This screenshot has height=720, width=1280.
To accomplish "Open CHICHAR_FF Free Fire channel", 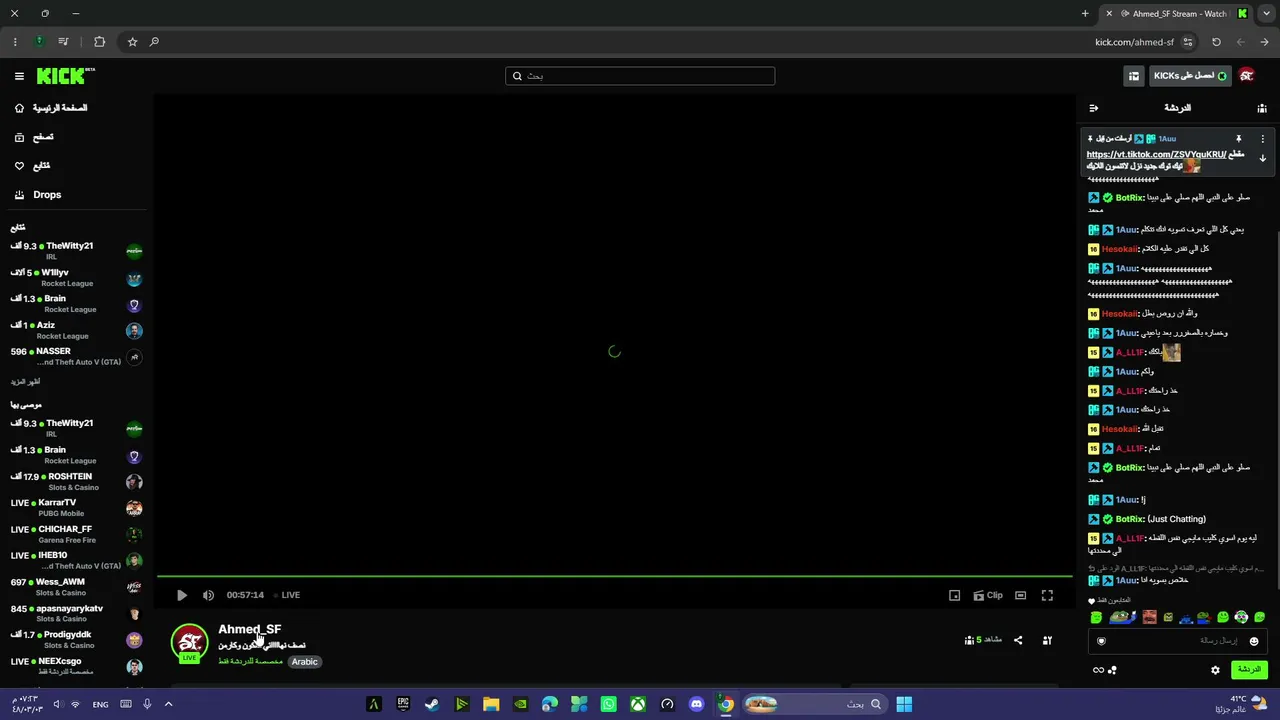I will click(x=76, y=534).
